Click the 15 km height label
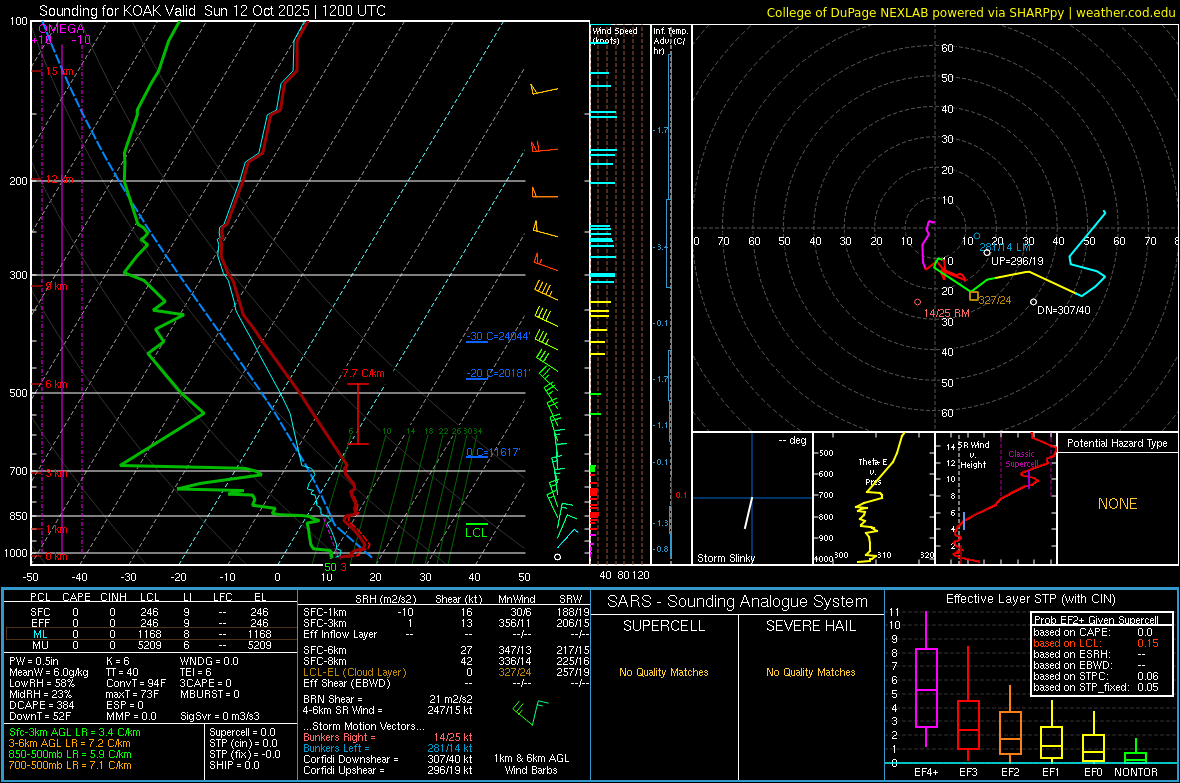This screenshot has height=783, width=1180. [59, 71]
